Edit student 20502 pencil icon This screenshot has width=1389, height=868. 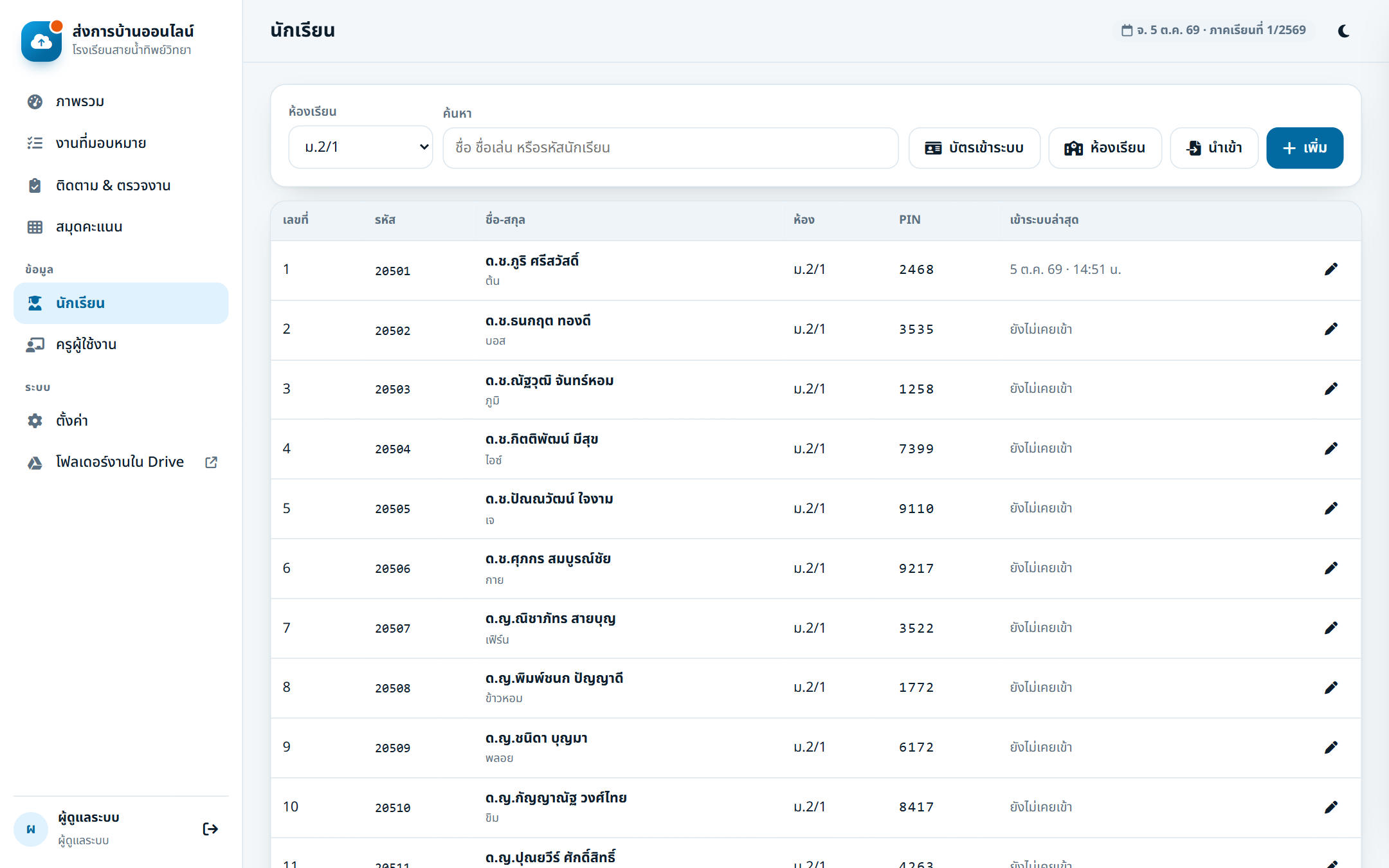coord(1330,329)
